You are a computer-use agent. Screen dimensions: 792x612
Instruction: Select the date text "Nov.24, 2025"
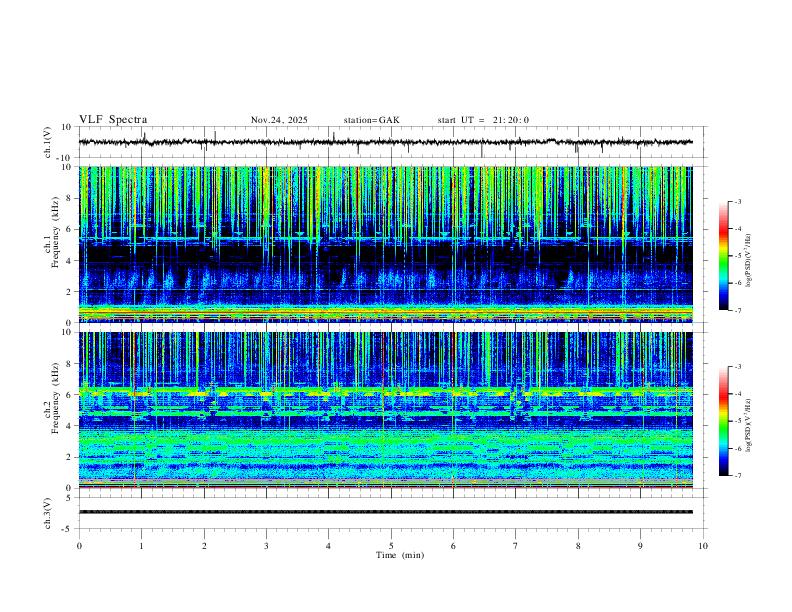[x=279, y=120]
